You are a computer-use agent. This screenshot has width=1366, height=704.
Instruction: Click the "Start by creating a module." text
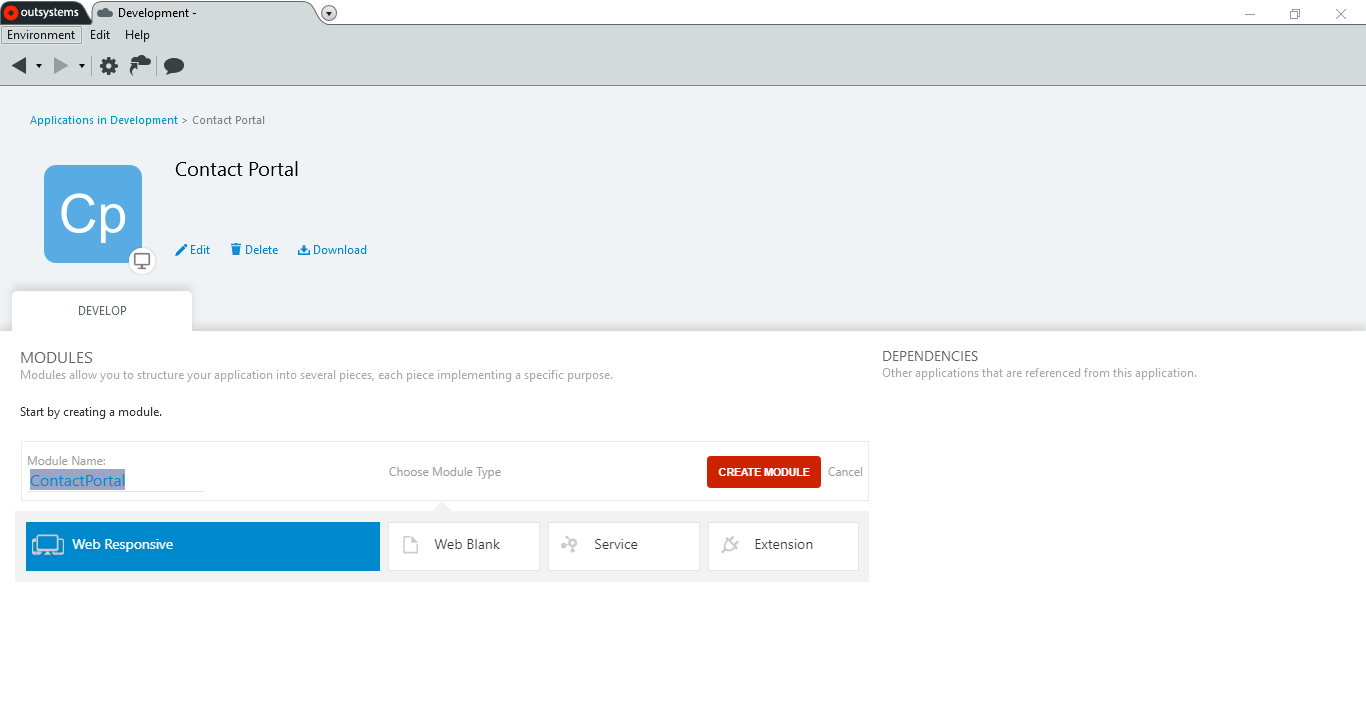coord(91,412)
